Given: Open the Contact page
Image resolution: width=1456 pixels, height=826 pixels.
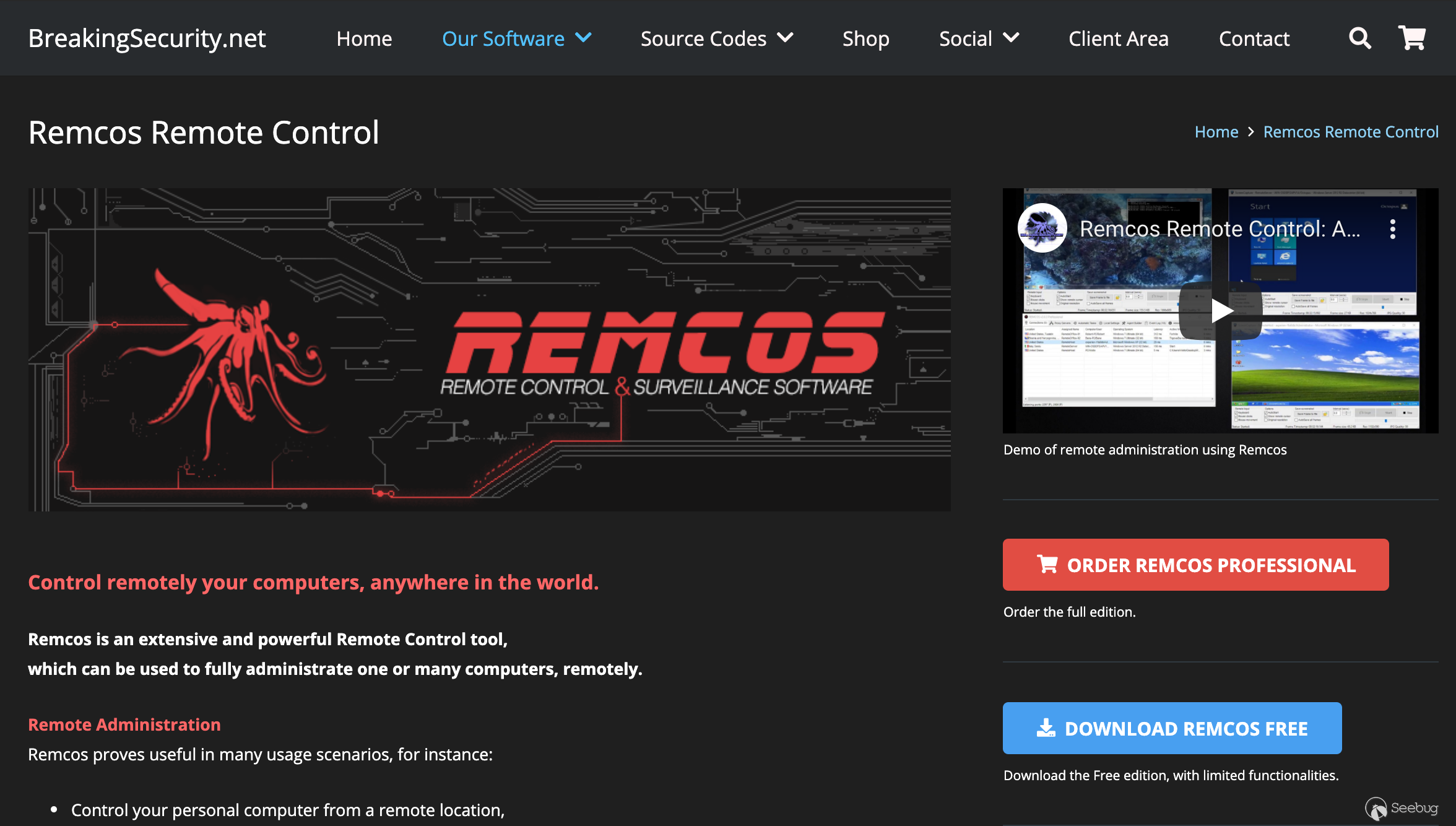Looking at the screenshot, I should [x=1254, y=38].
